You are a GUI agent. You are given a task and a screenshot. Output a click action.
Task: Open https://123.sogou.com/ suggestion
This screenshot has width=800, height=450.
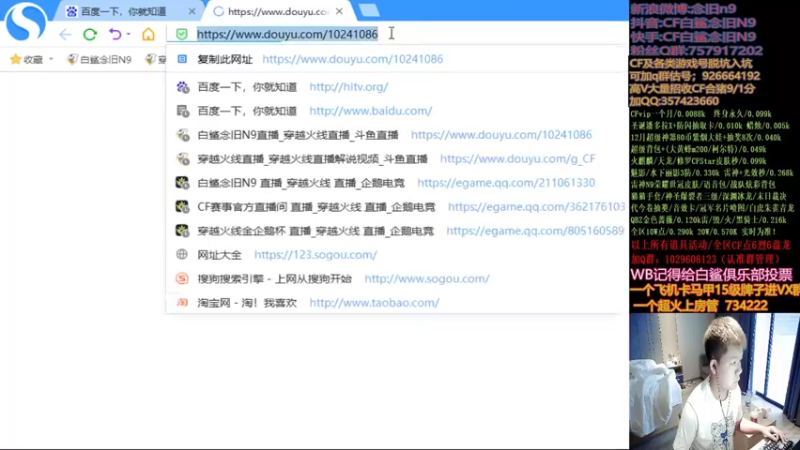315,255
